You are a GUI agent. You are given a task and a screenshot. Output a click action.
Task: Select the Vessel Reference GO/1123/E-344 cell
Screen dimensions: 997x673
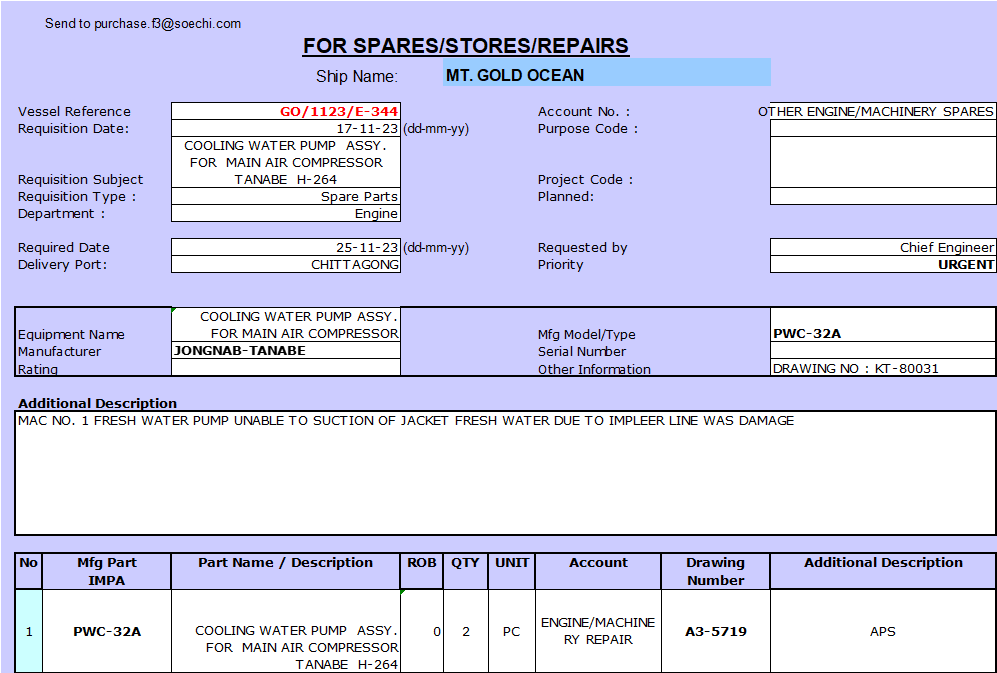tap(286, 112)
